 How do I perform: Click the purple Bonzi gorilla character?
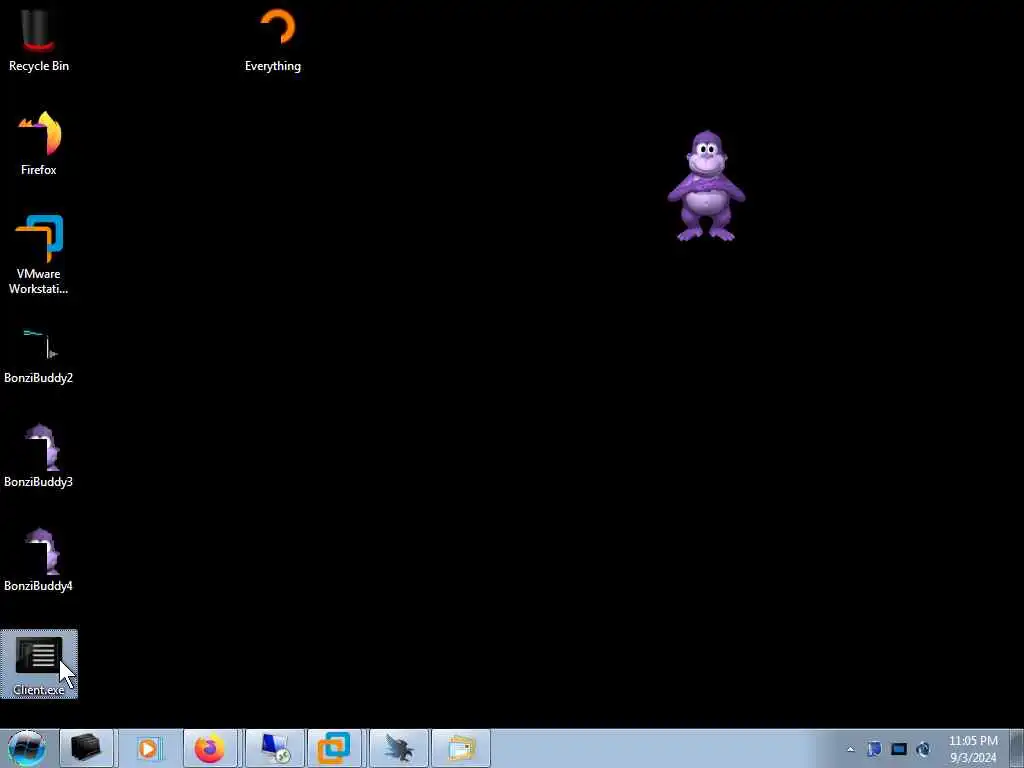tap(706, 186)
